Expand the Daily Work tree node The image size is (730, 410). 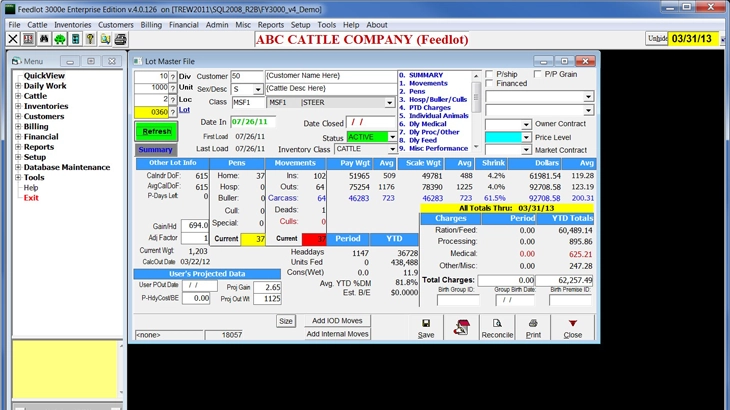[x=18, y=86]
